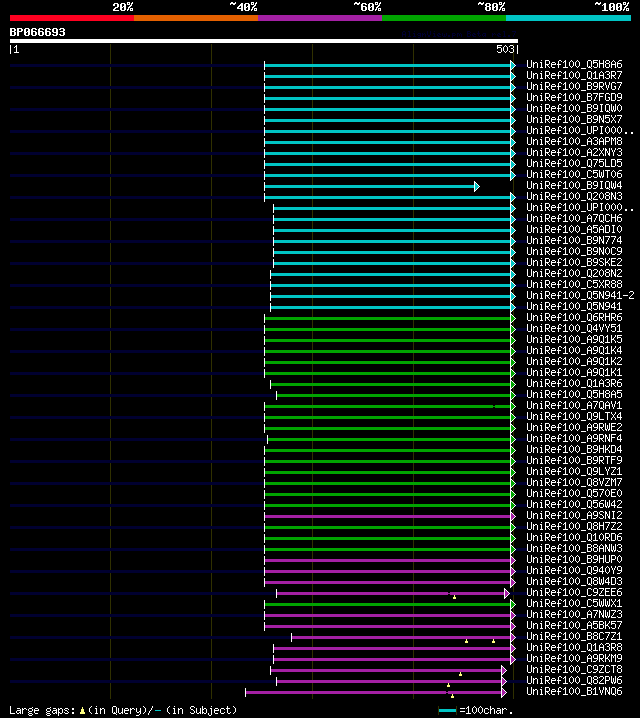Click hit label UniRef100_B8C7Z1
Image resolution: width=640 pixels, height=718 pixels.
(x=574, y=636)
